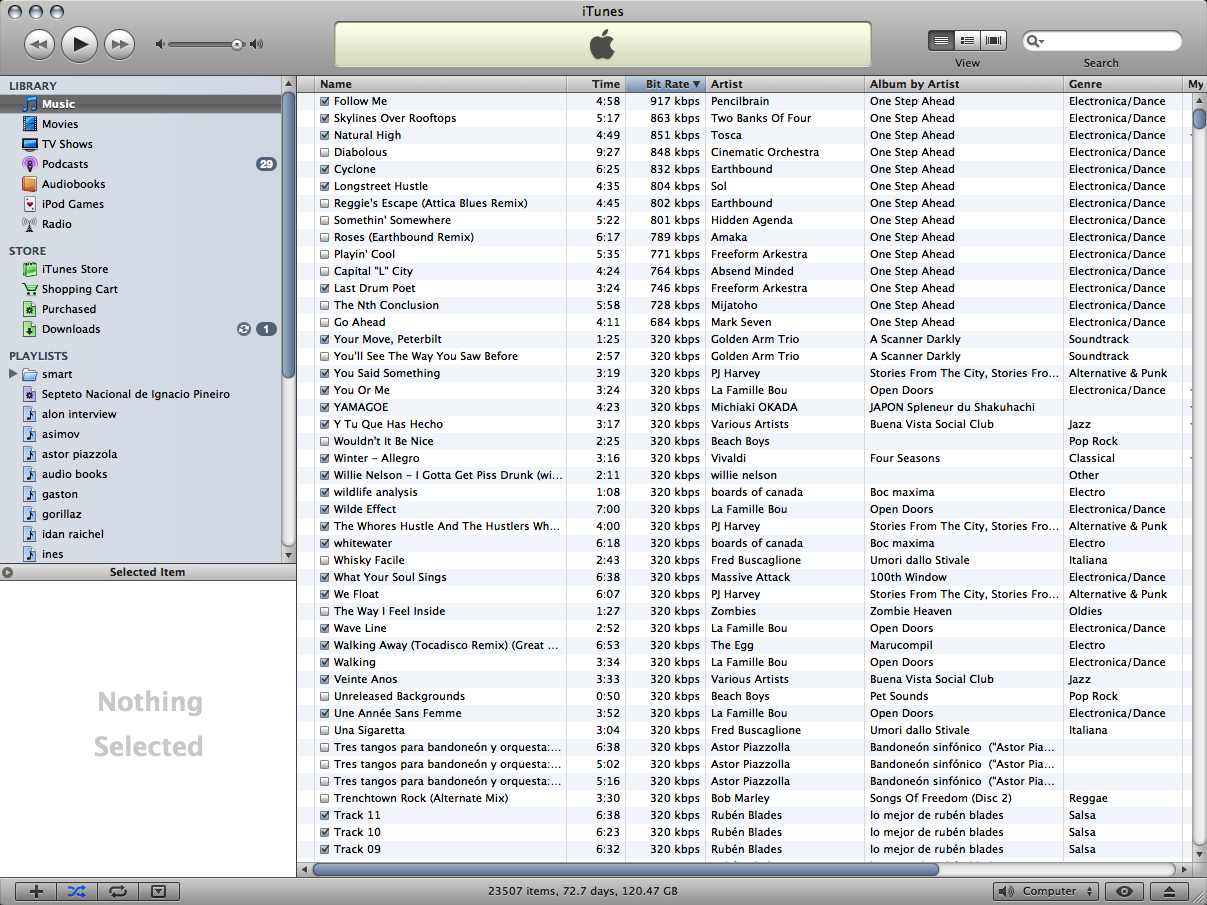Click the refresh icon beside Downloads
This screenshot has width=1207, height=905.
coord(243,329)
